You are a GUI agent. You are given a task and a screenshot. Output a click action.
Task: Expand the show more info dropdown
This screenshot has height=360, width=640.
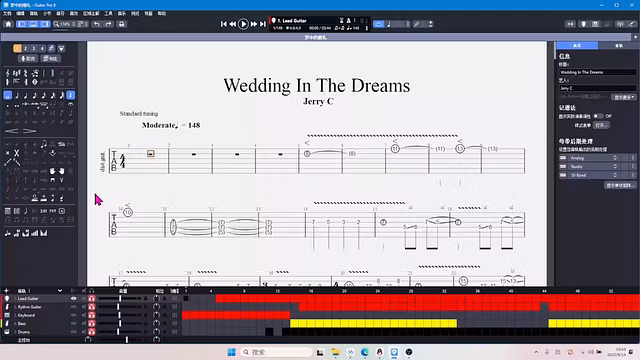624,97
